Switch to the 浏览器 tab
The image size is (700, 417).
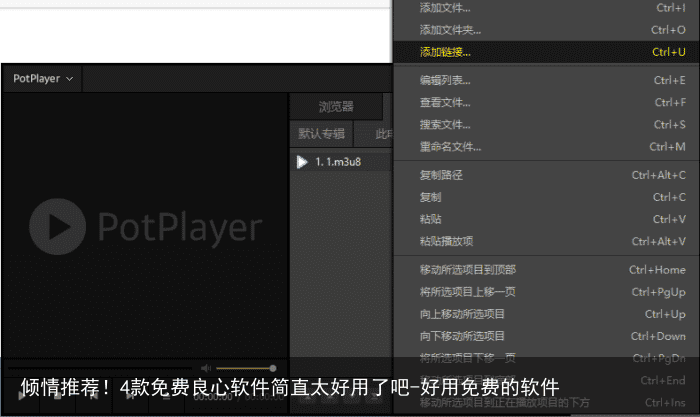(336, 107)
